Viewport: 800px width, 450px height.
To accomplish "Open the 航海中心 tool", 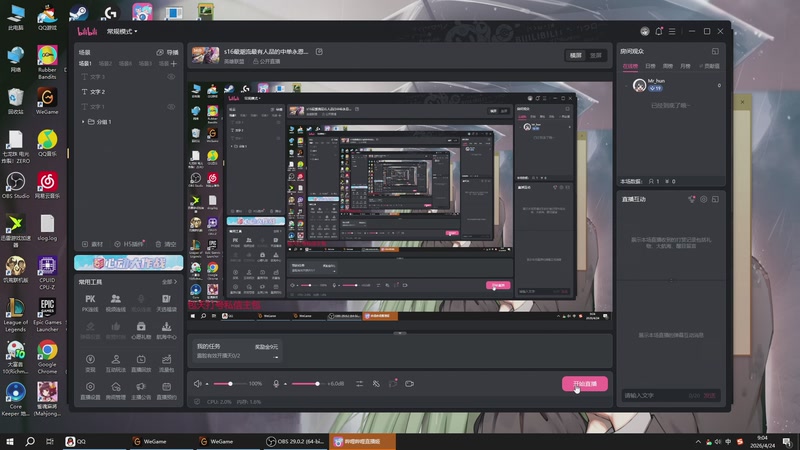I will 166,330.
